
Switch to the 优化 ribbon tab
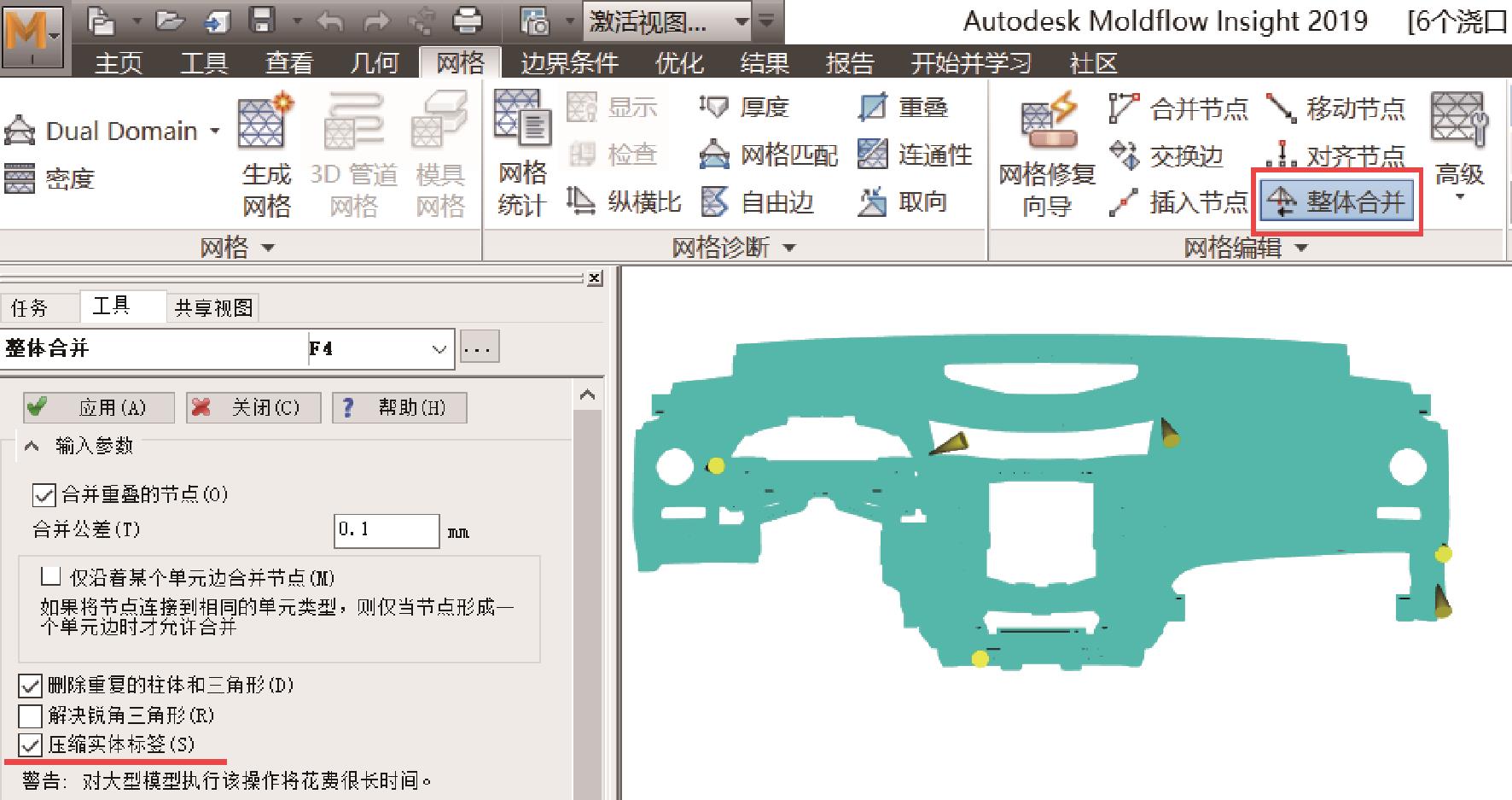pyautogui.click(x=679, y=62)
